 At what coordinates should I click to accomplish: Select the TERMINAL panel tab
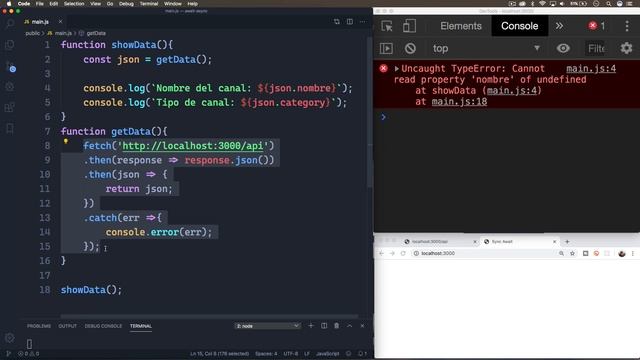point(141,326)
